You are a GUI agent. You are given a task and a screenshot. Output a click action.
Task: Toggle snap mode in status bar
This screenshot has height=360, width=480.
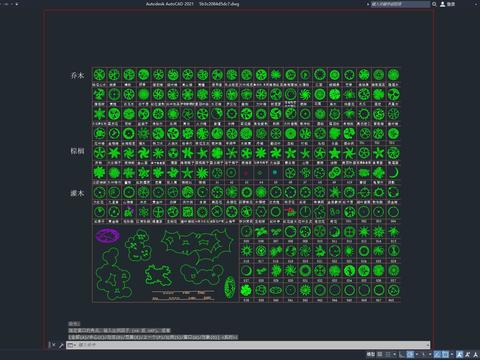tap(387, 354)
